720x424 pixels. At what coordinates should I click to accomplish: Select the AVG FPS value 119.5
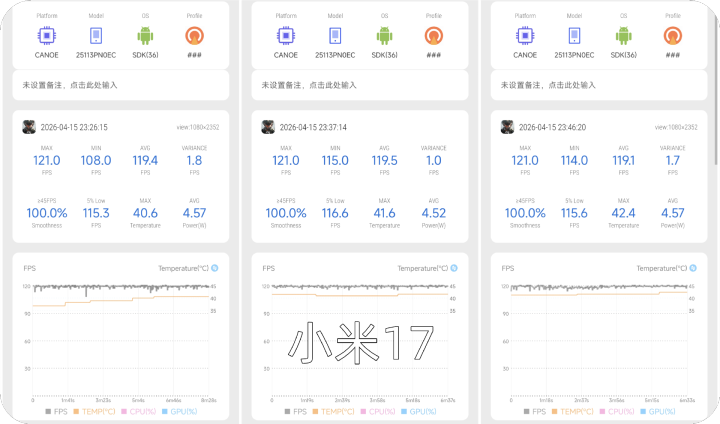coord(384,160)
